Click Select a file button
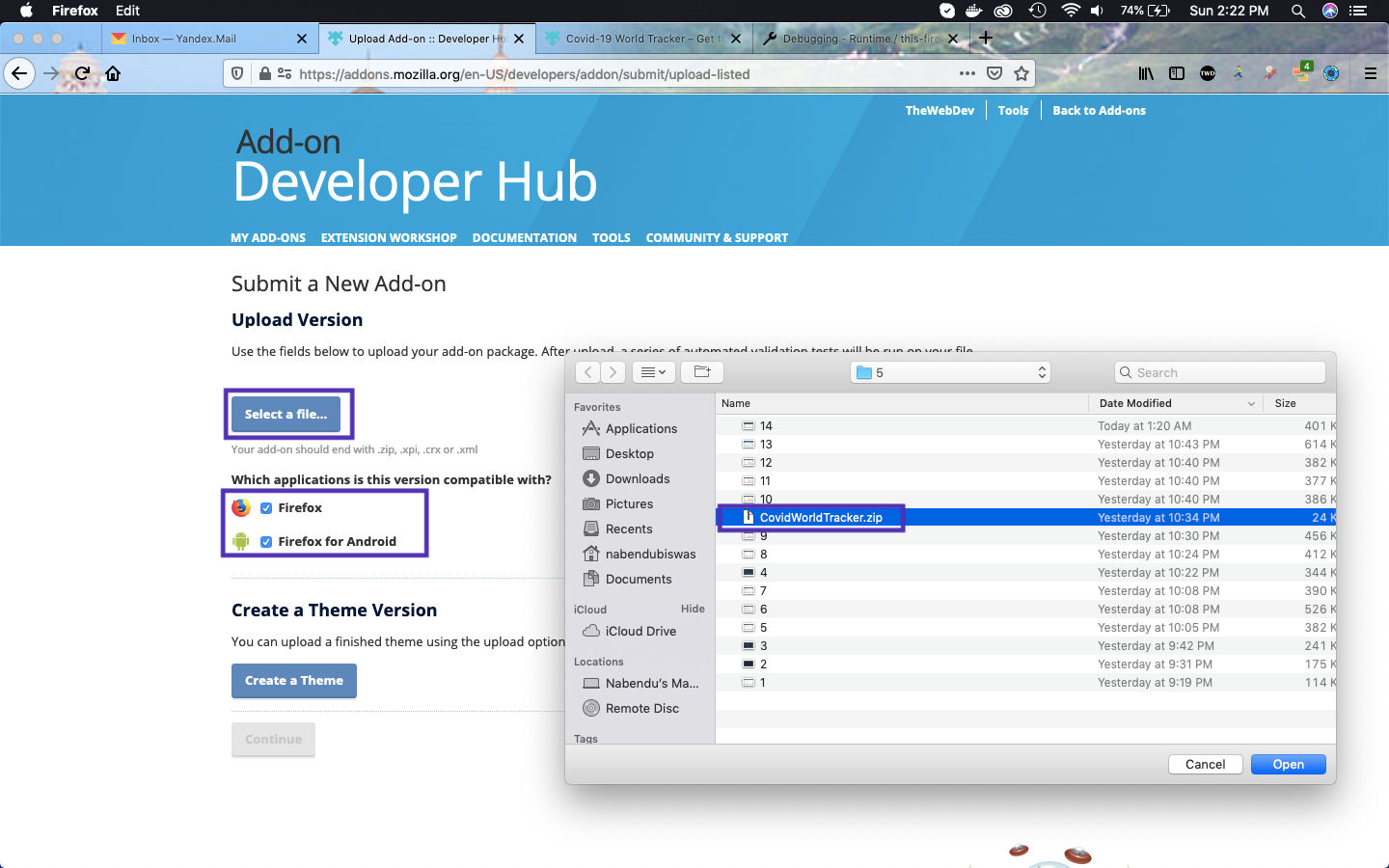 pyautogui.click(x=286, y=414)
